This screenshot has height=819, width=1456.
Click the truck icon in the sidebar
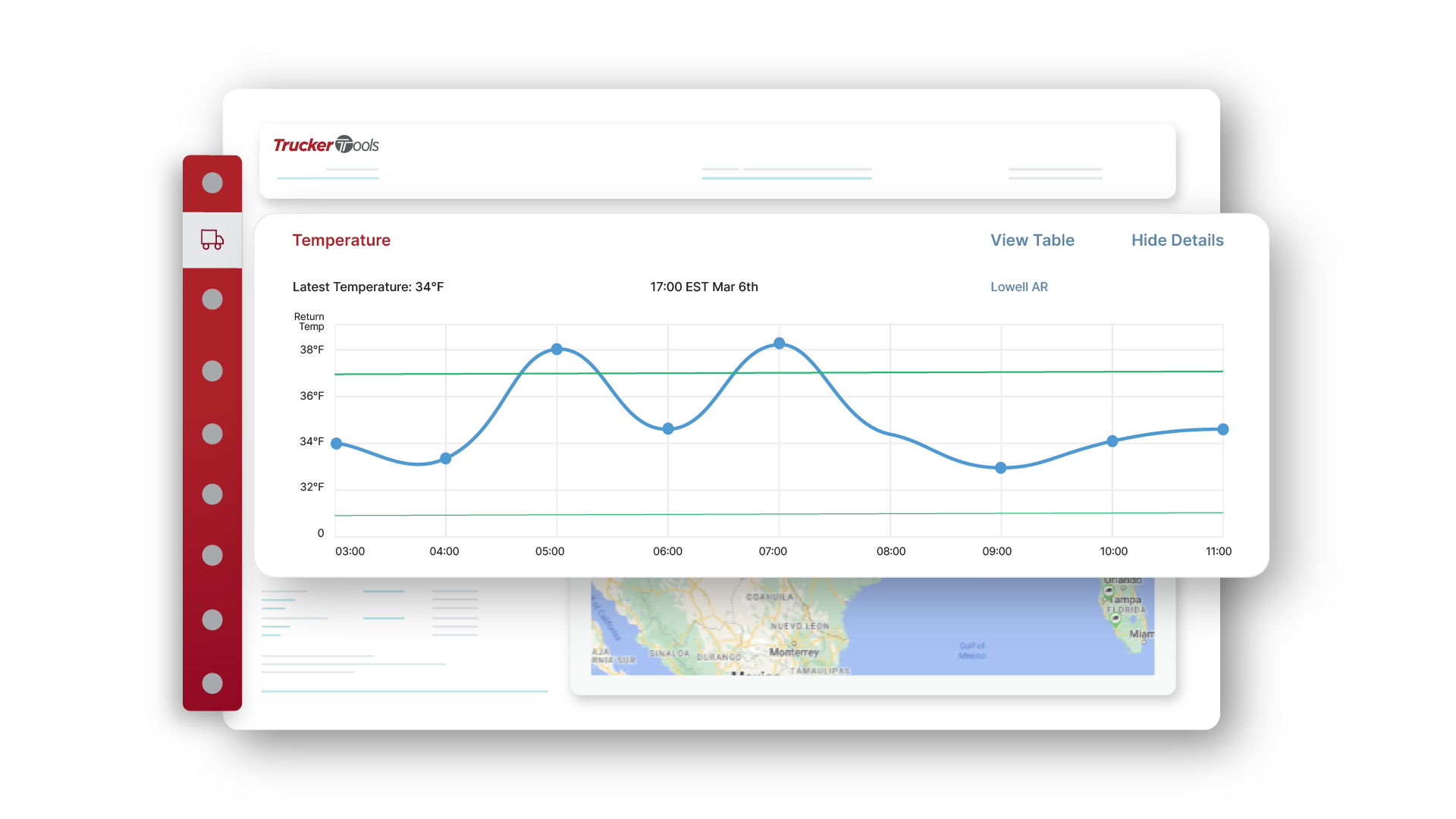coord(212,240)
